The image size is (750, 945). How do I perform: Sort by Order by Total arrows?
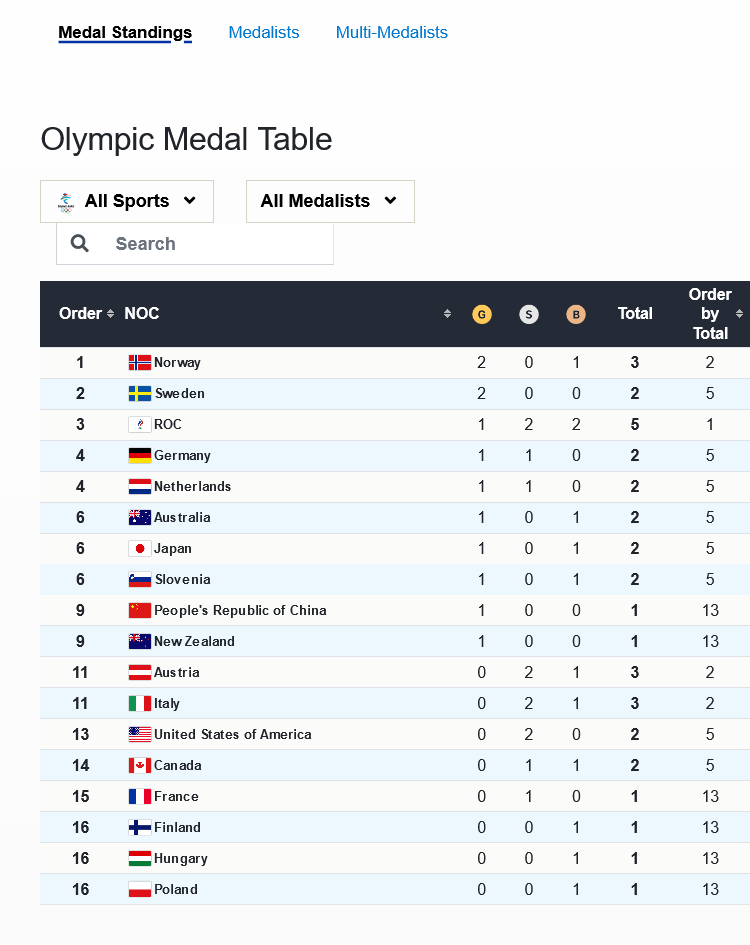[739, 314]
